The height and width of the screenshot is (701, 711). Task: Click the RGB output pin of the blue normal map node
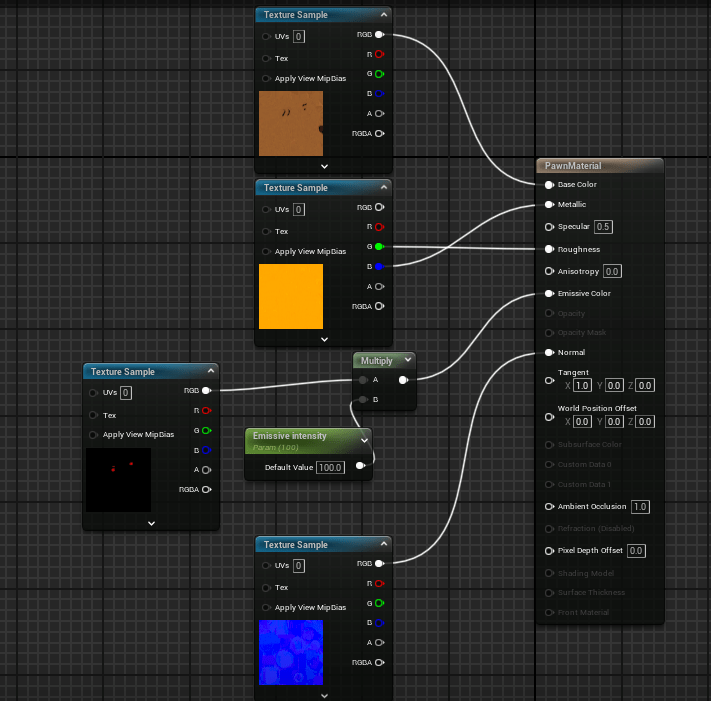pyautogui.click(x=379, y=564)
